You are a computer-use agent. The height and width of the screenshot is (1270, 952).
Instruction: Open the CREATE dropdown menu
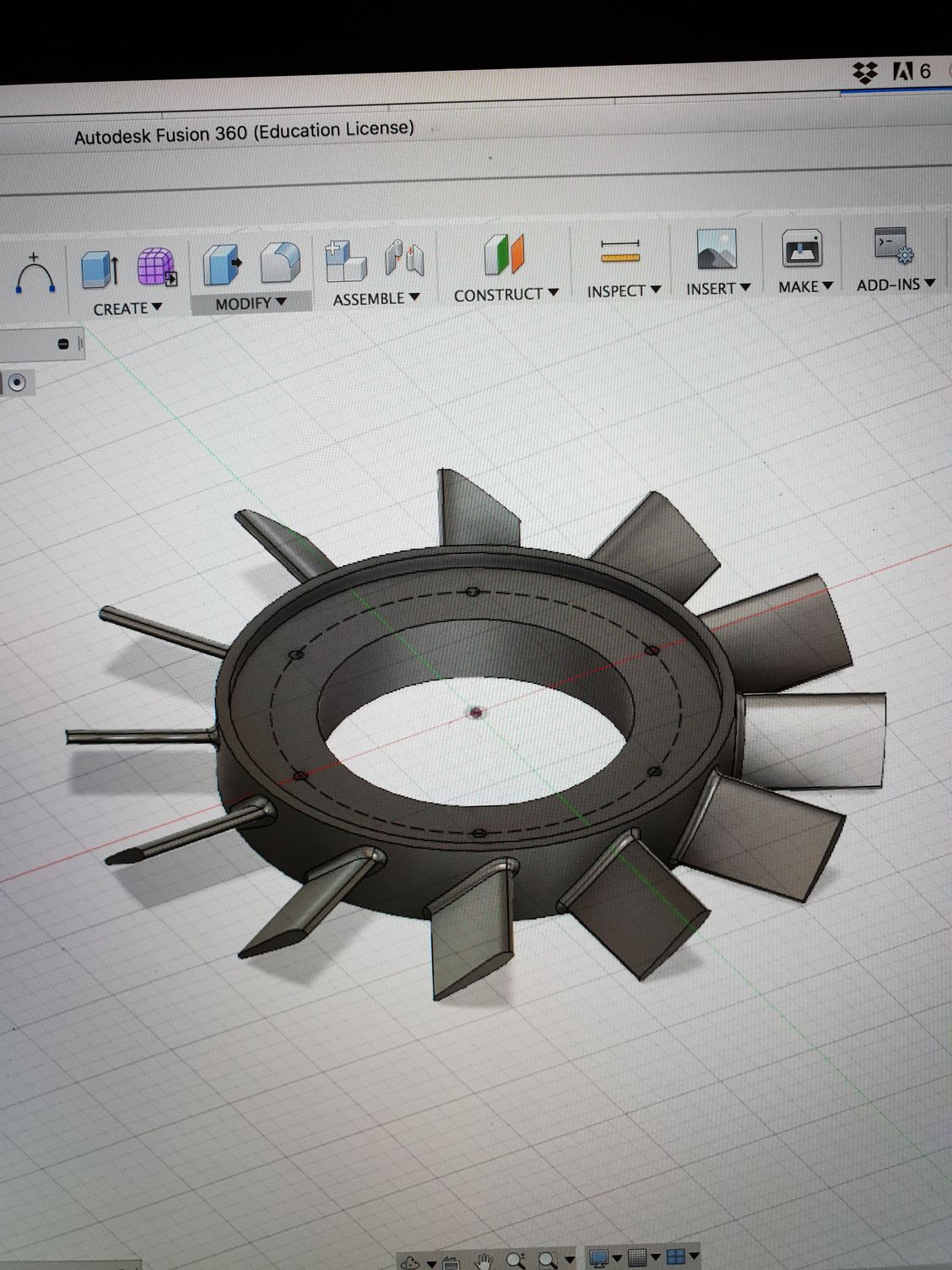pyautogui.click(x=127, y=309)
